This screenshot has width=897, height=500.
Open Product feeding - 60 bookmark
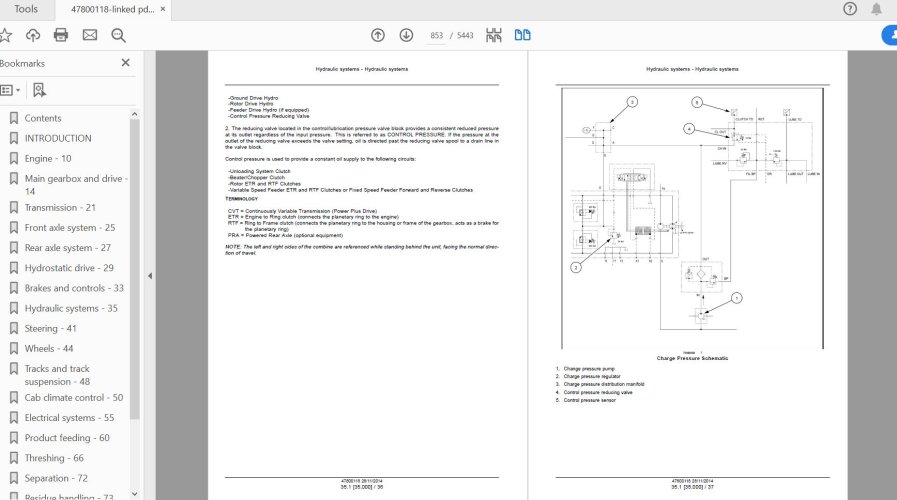point(67,438)
